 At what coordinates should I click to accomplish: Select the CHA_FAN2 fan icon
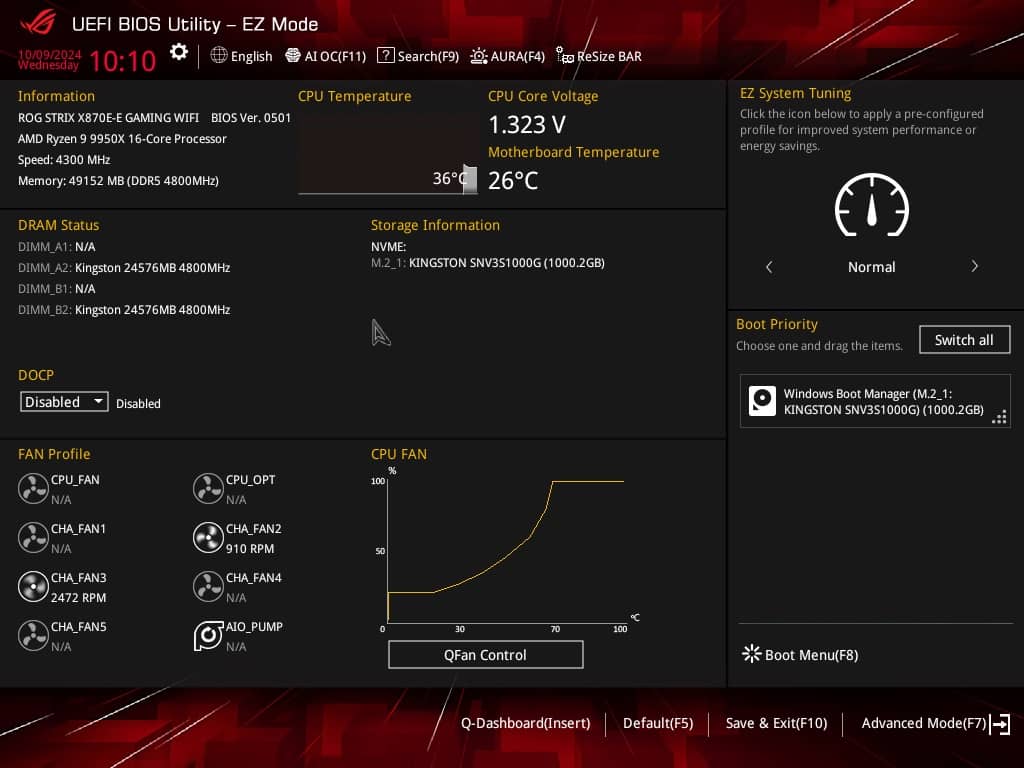pos(208,537)
